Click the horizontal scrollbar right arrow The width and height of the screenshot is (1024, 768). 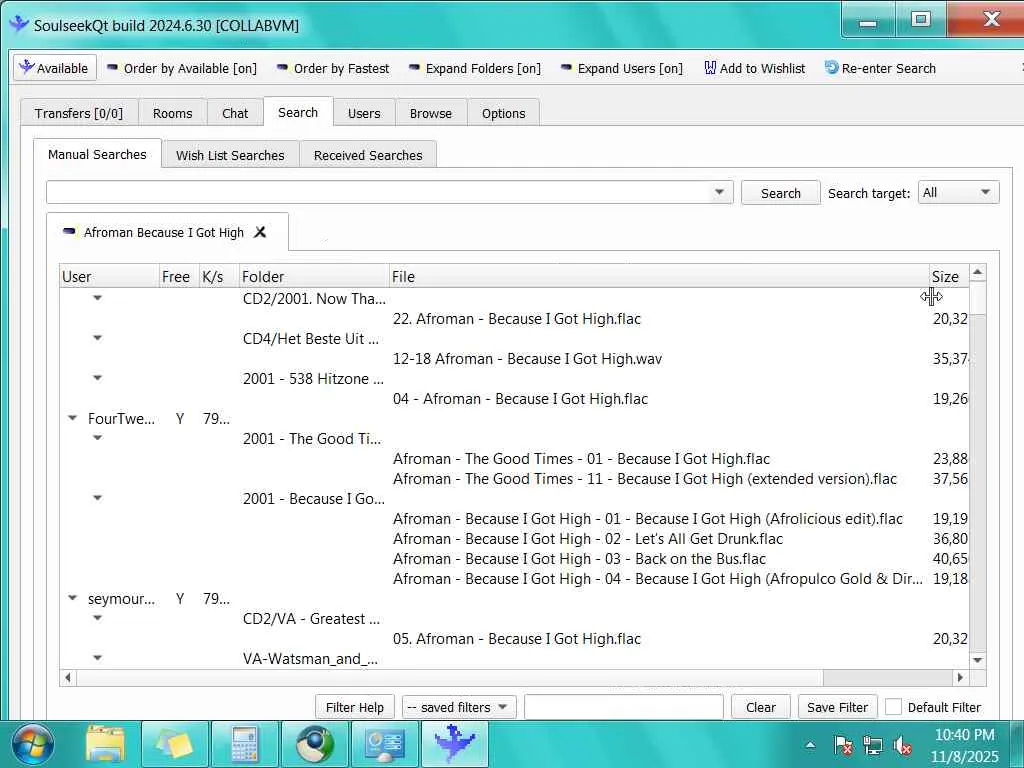[x=960, y=677]
